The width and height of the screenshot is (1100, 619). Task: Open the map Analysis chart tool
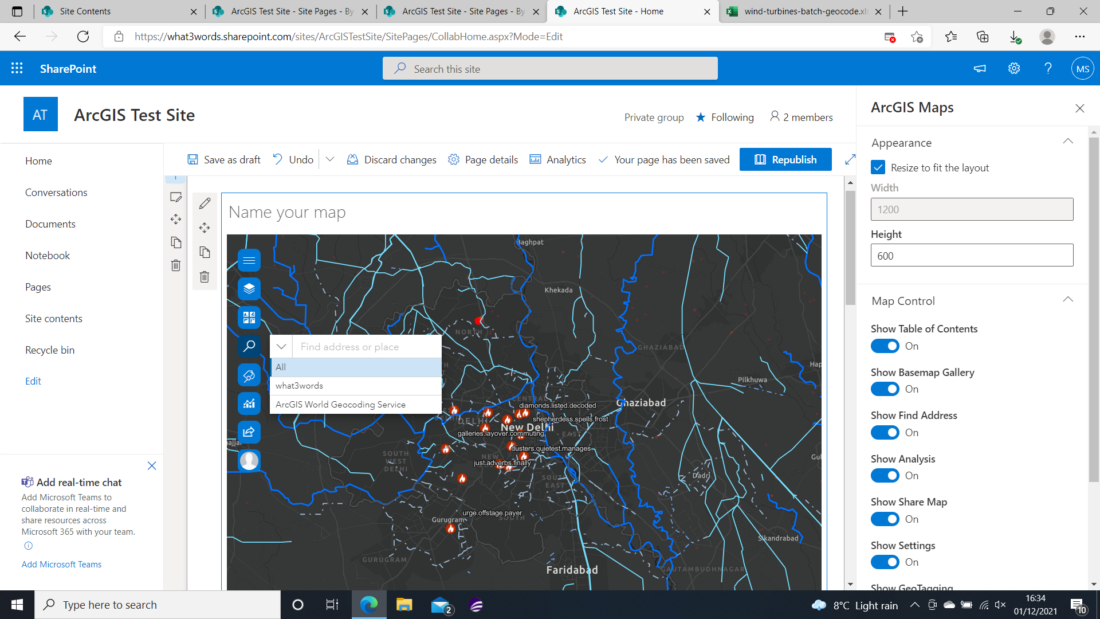pyautogui.click(x=249, y=404)
